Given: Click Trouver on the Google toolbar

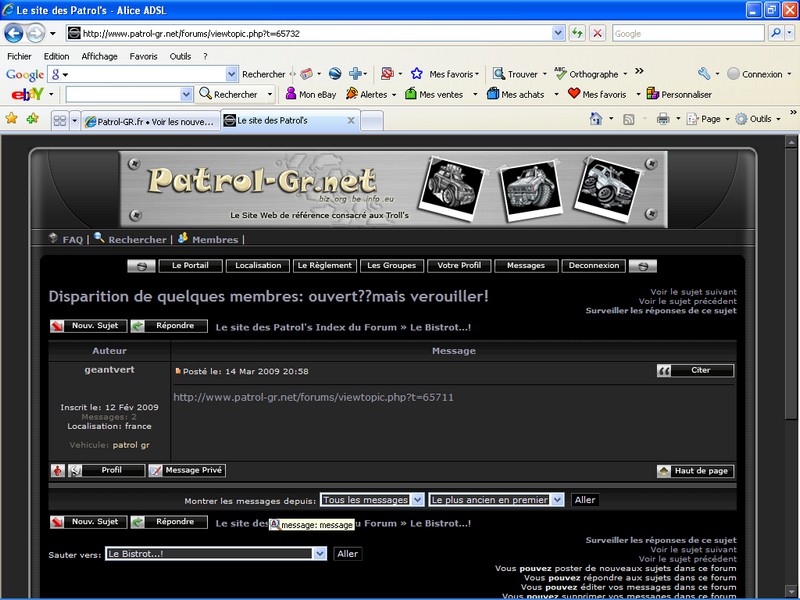Looking at the screenshot, I should pos(515,74).
